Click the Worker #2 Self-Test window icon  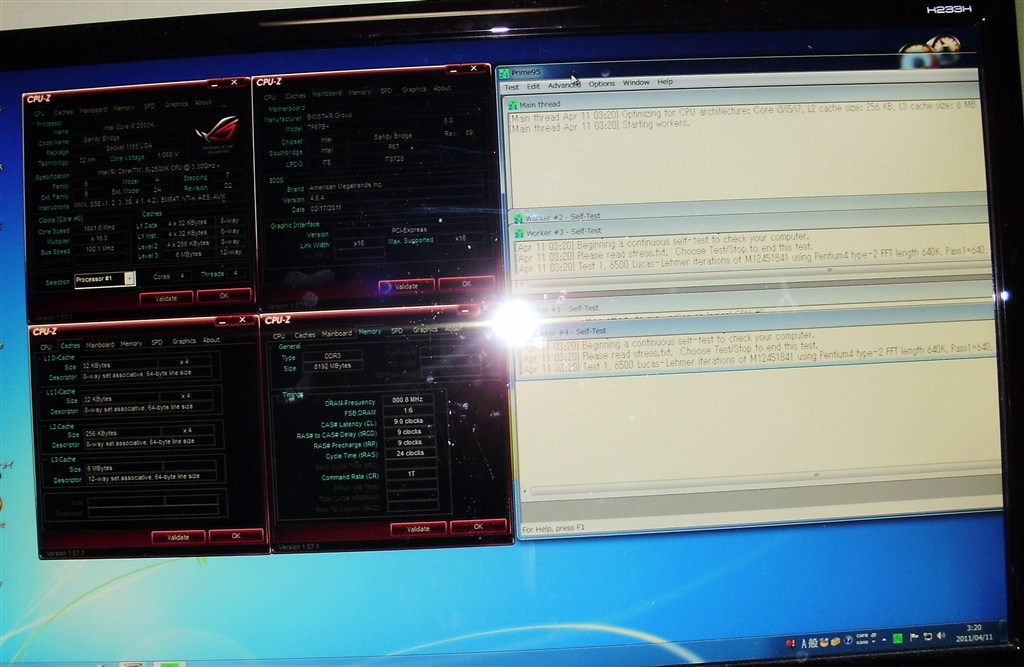518,218
